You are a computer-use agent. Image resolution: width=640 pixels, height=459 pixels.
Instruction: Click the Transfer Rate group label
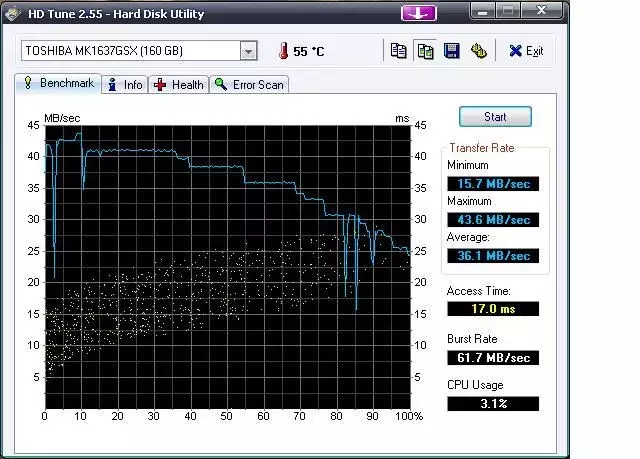coord(482,148)
